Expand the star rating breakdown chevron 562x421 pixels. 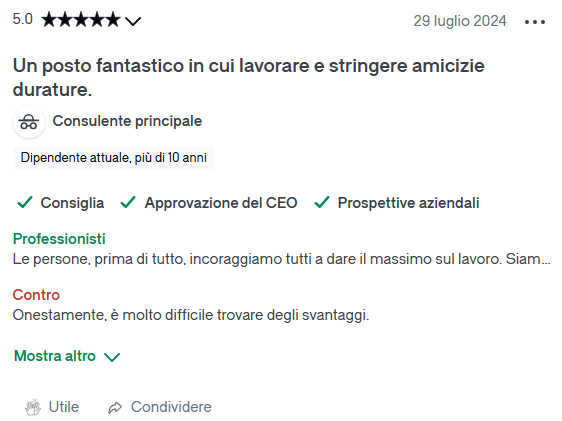click(x=133, y=21)
